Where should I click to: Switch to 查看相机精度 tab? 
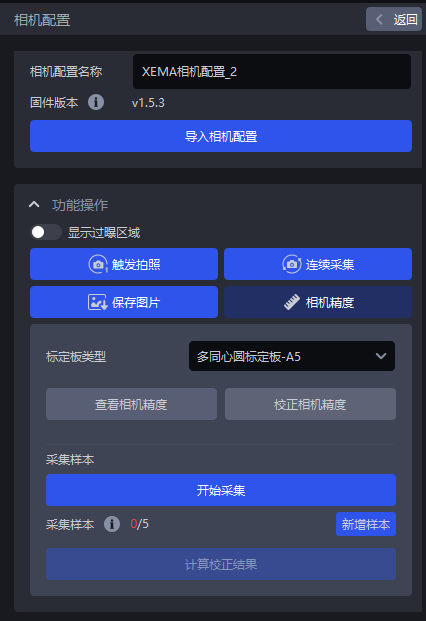pos(131,404)
